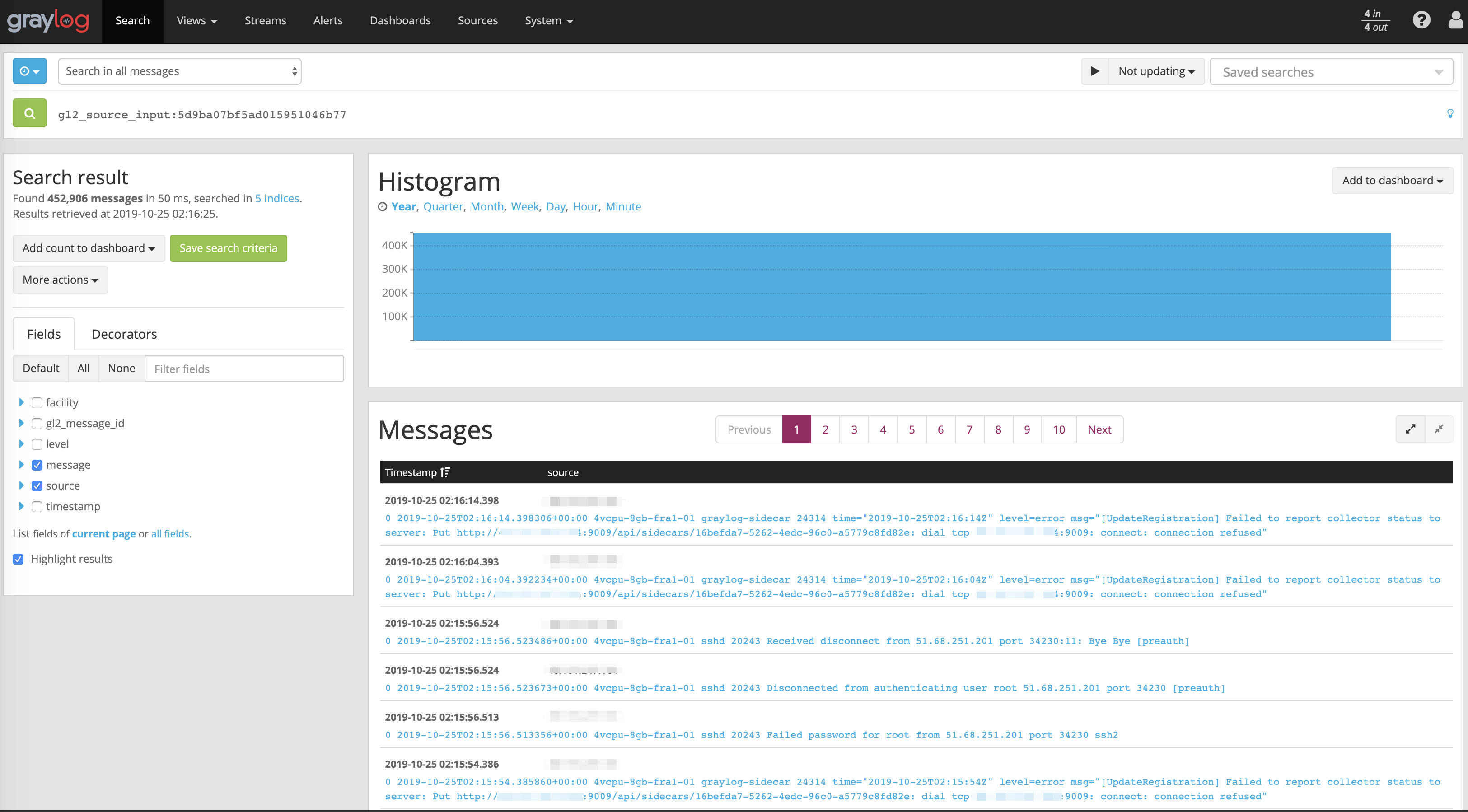Open the Saved searches dropdown
This screenshot has width=1468, height=812.
click(x=1331, y=71)
